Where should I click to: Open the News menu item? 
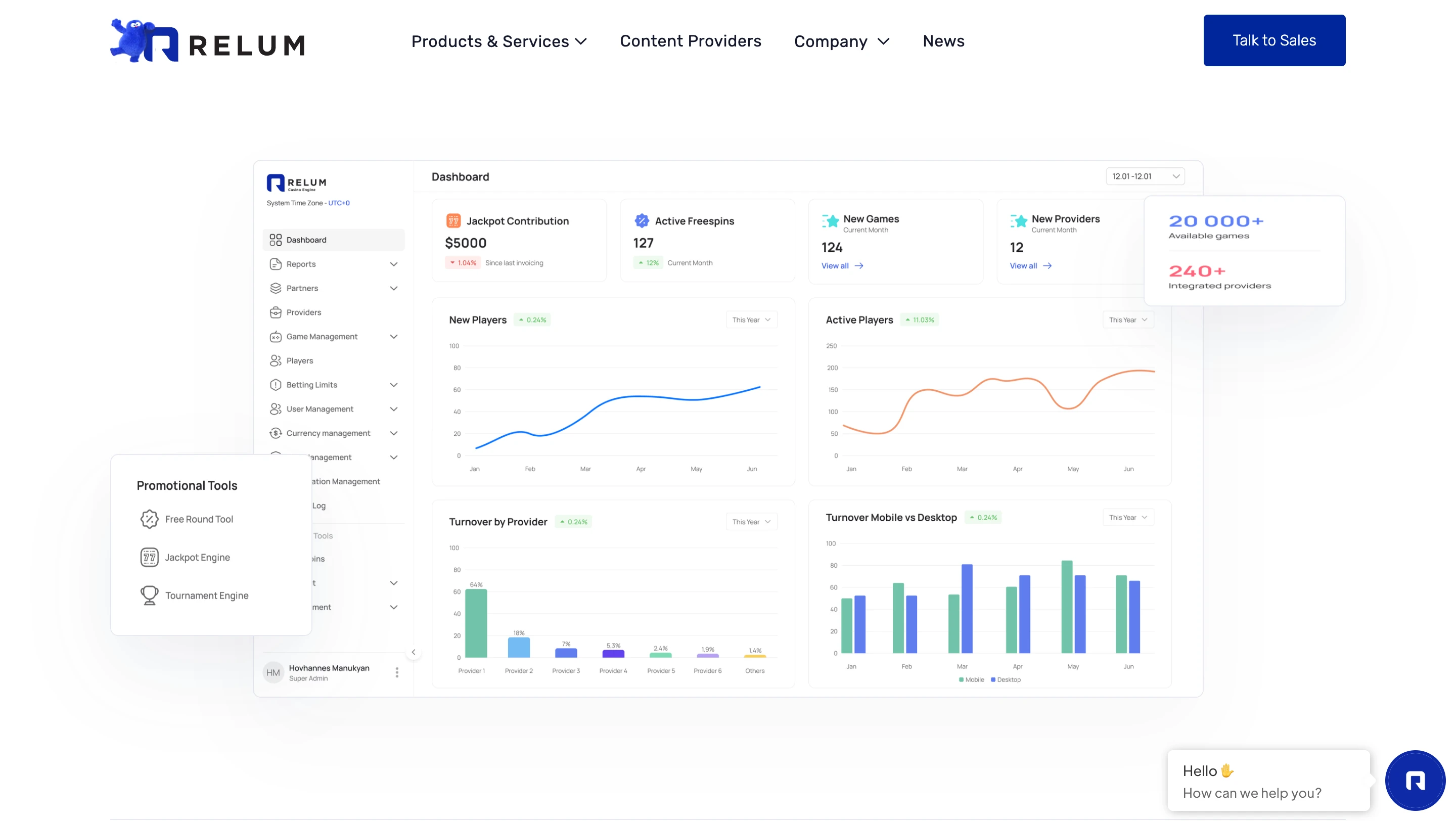coord(943,41)
